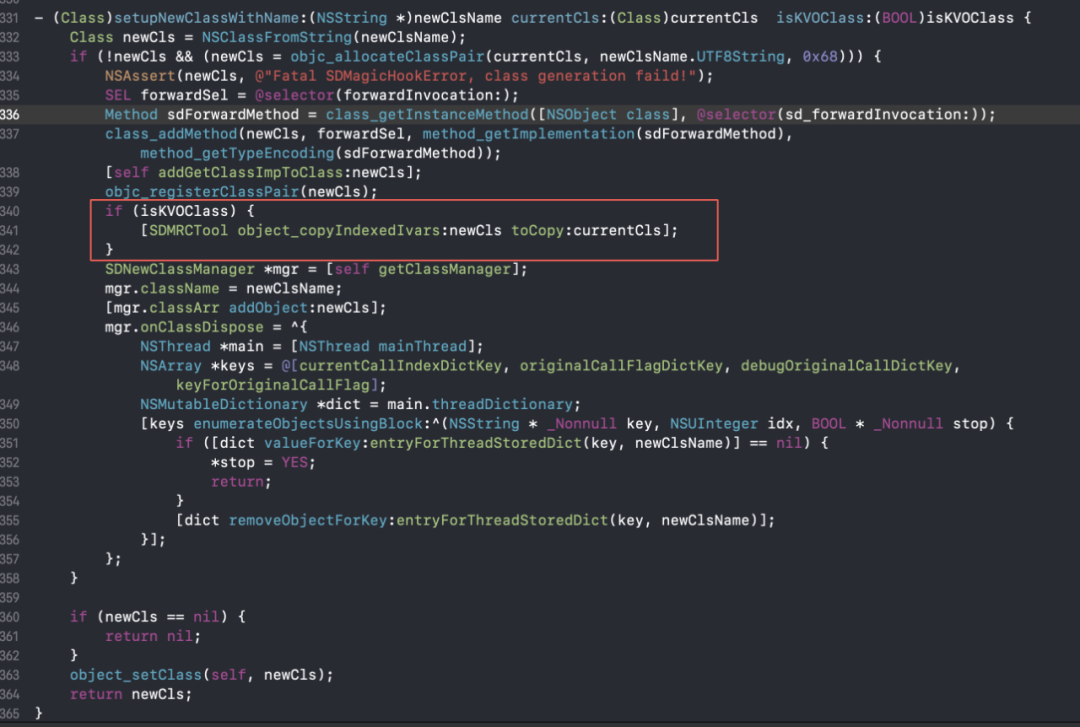Click the NSClassFromString function call
Image resolution: width=1080 pixels, height=727 pixels.
click(277, 37)
